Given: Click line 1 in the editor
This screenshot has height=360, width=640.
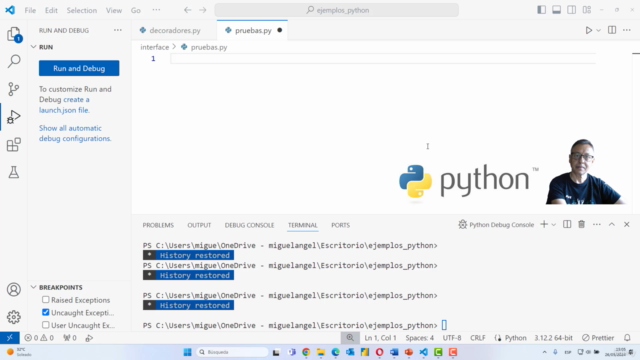Looking at the screenshot, I should coord(383,59).
